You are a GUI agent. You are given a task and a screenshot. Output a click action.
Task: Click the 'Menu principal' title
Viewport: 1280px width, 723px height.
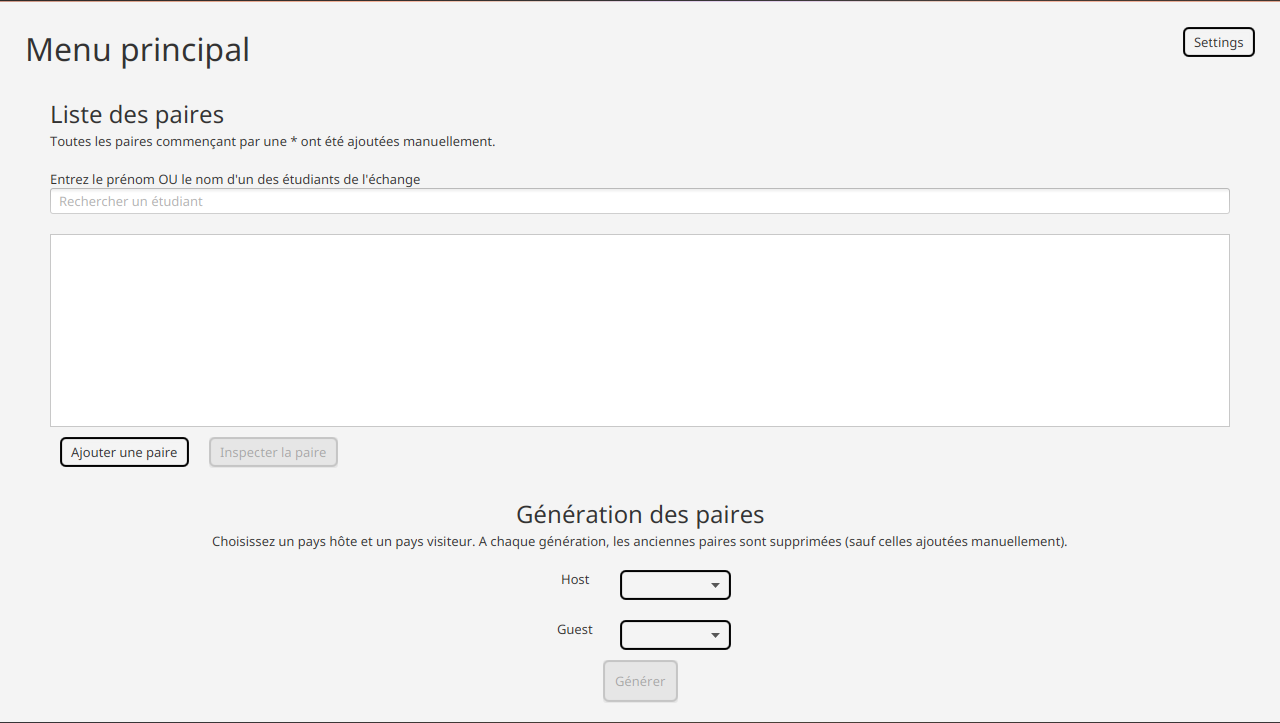click(x=137, y=49)
